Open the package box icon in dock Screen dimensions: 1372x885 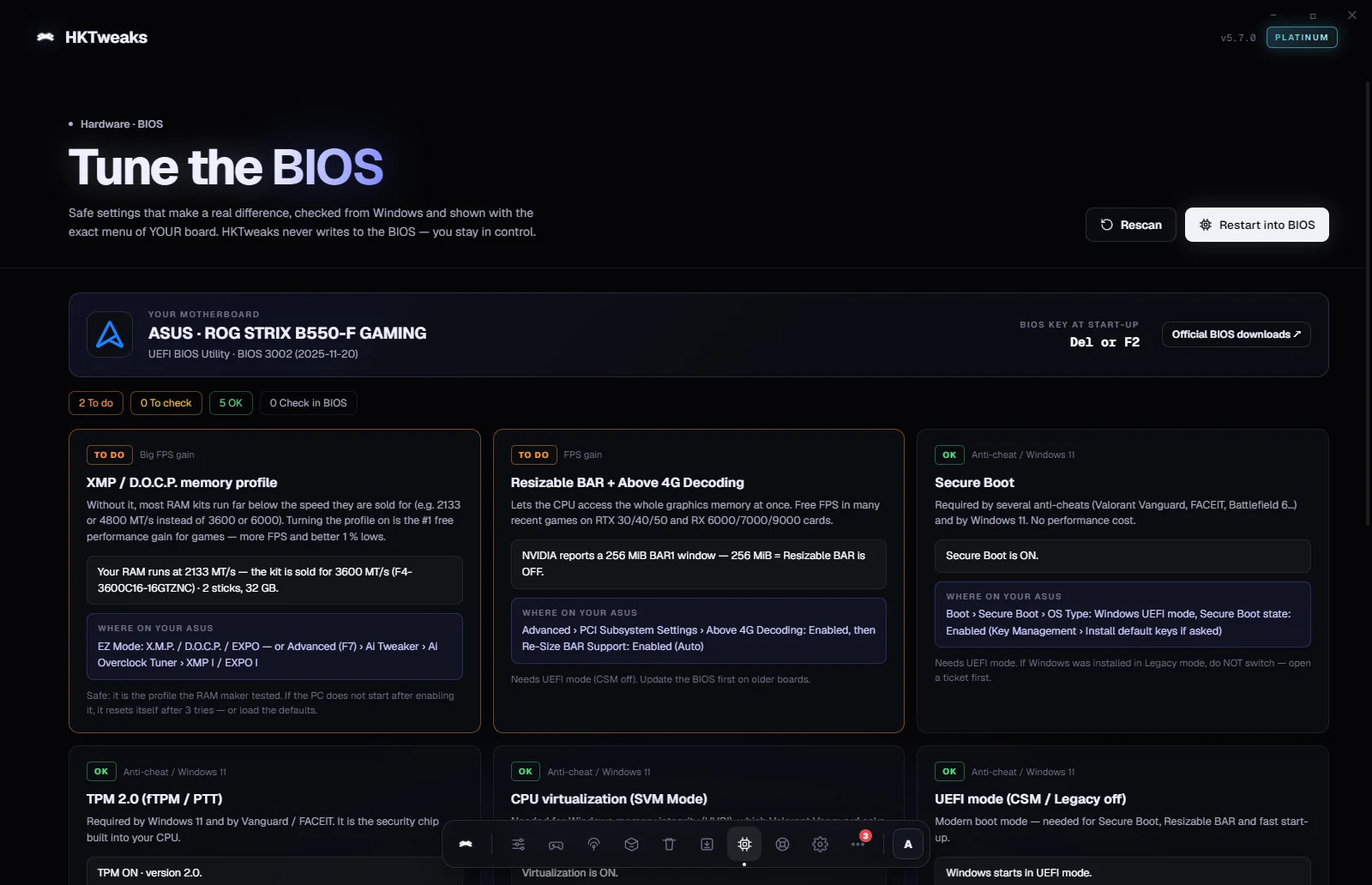tap(631, 844)
